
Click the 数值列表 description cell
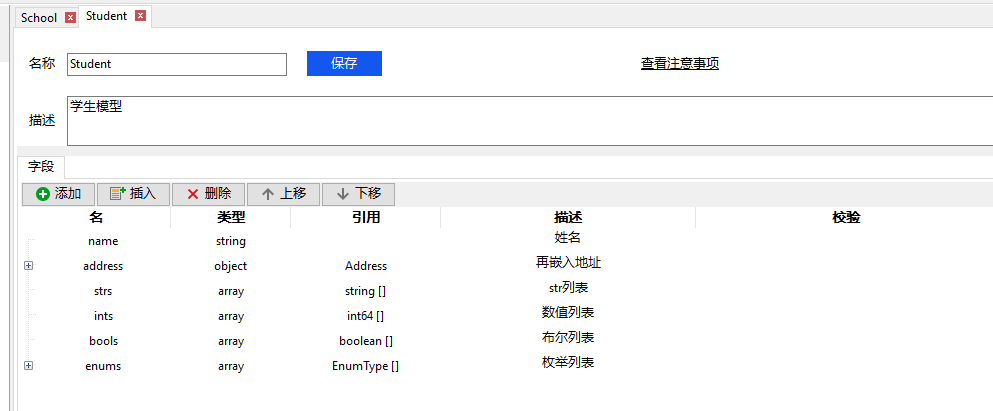tap(568, 312)
